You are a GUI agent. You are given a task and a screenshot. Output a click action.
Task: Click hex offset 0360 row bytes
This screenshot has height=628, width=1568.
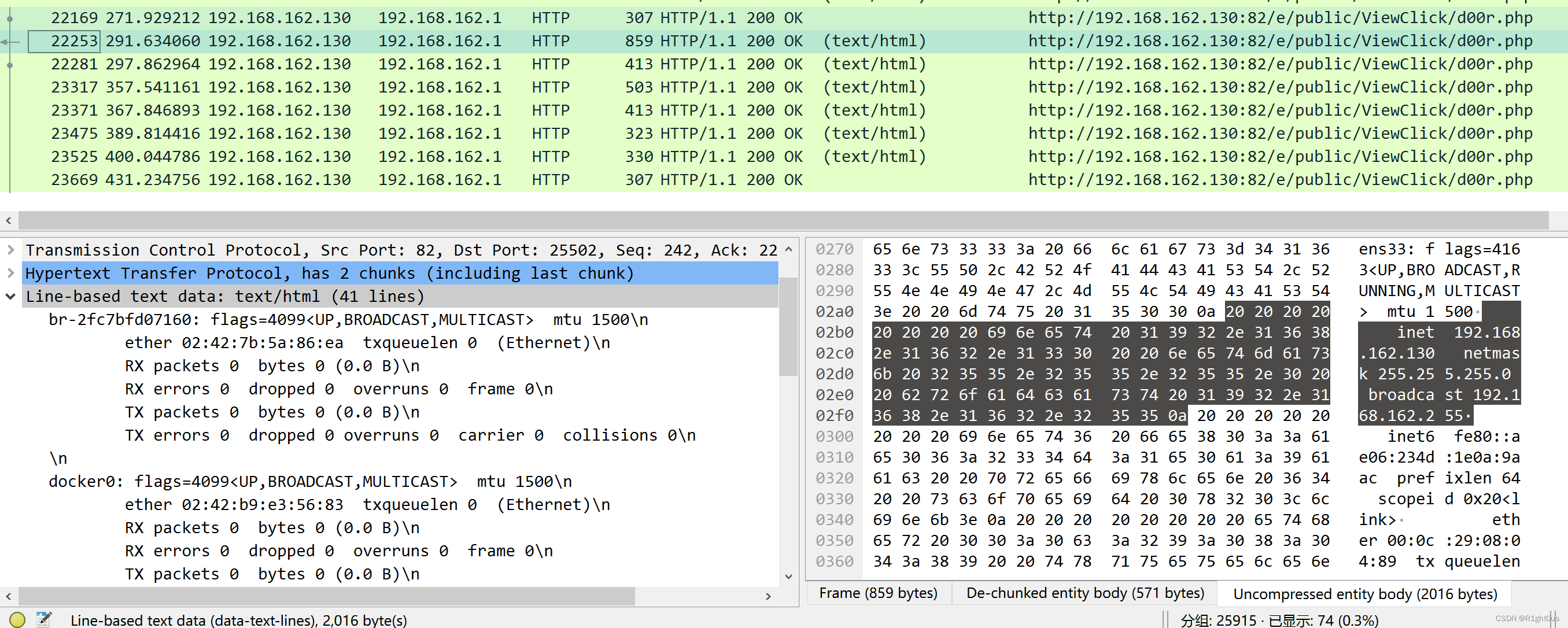tap(1101, 561)
